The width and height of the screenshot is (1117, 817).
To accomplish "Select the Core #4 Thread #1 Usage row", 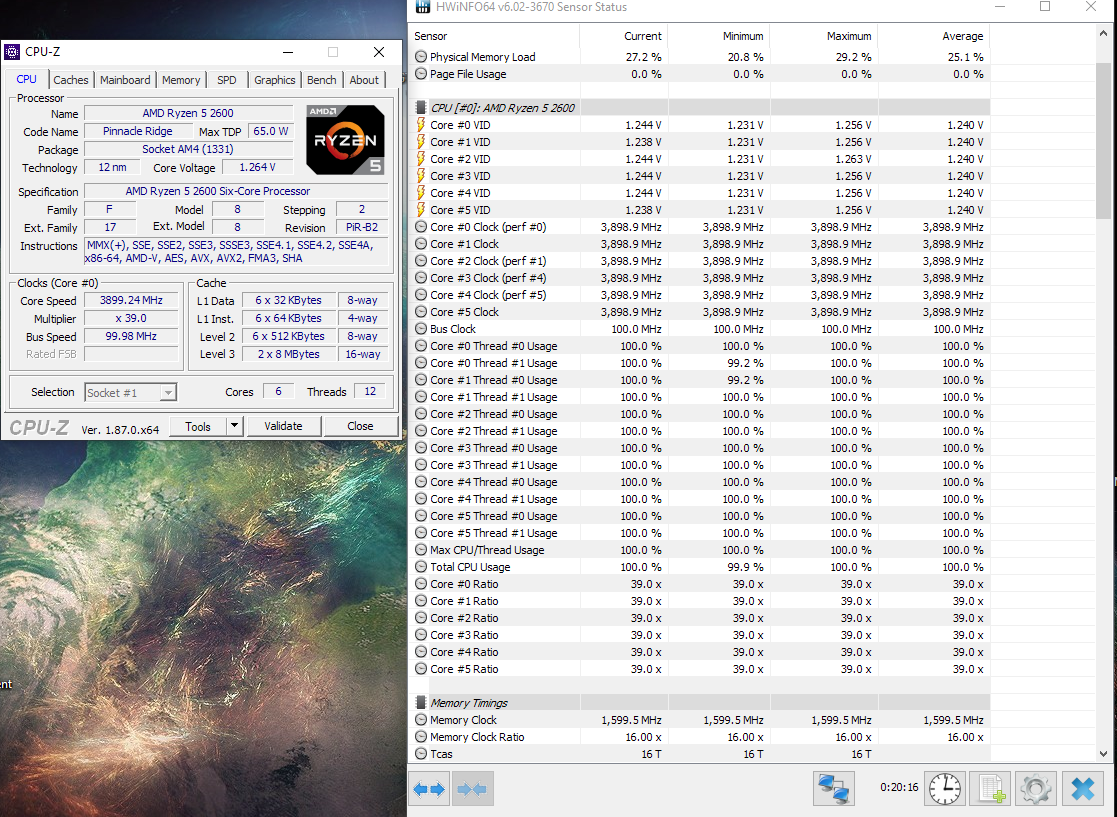I will tap(702, 499).
